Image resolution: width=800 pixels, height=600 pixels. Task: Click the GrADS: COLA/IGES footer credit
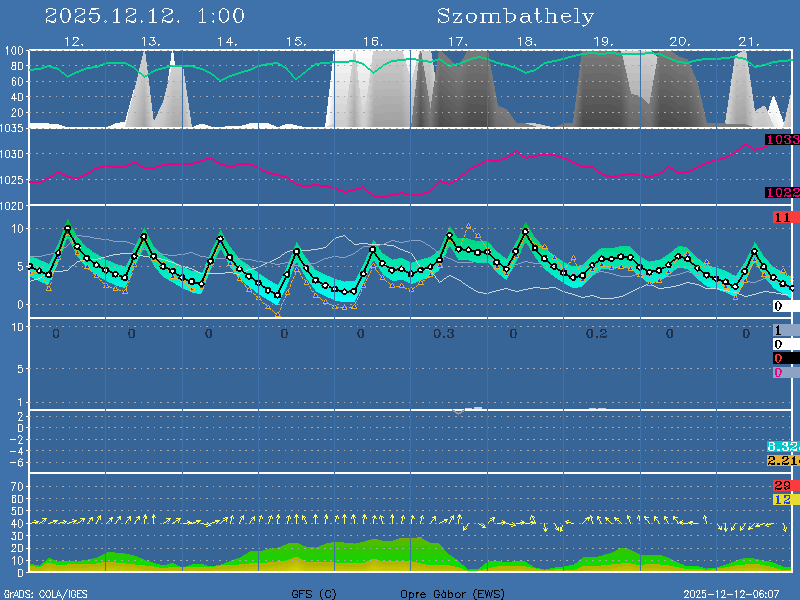tap(44, 594)
